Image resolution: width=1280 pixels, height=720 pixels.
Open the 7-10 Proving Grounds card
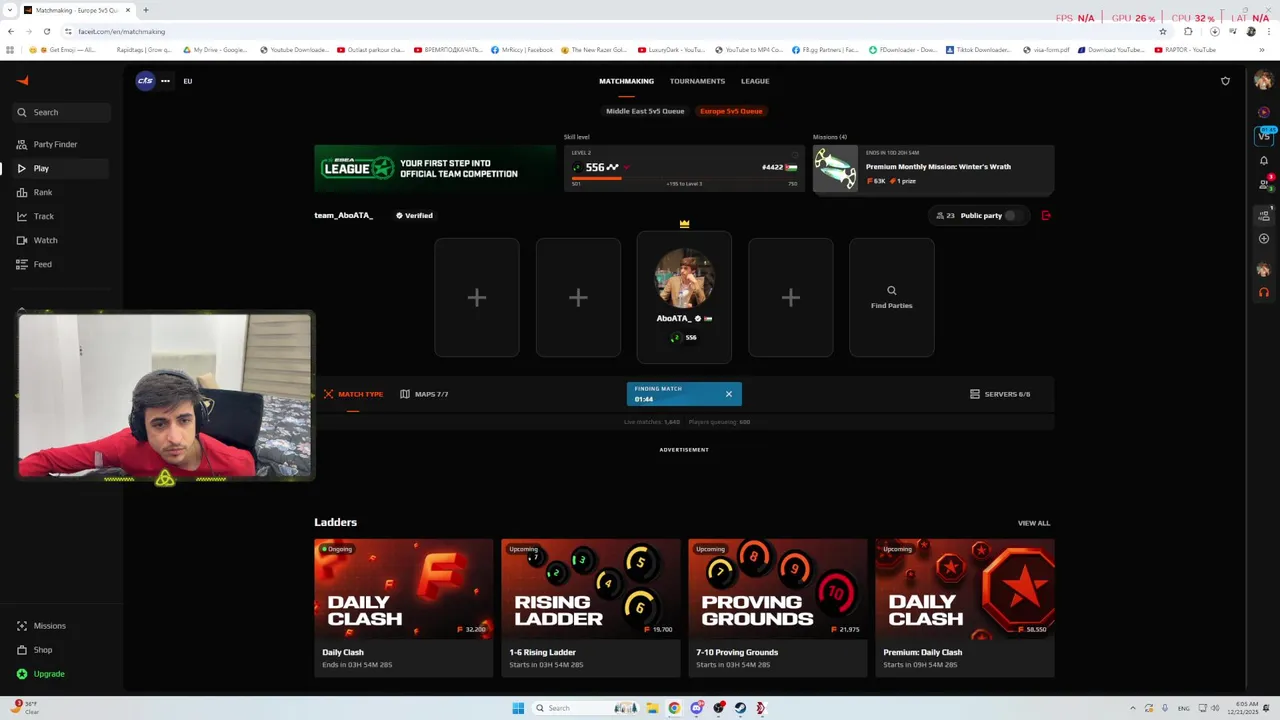(777, 608)
